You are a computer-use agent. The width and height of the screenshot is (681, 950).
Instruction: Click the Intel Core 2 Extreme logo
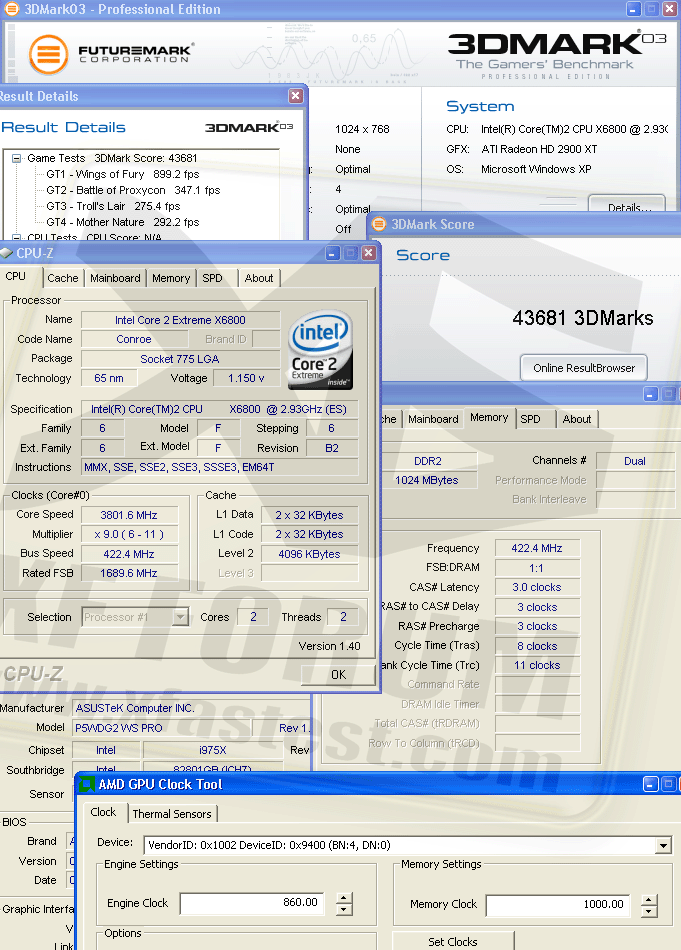tap(321, 350)
